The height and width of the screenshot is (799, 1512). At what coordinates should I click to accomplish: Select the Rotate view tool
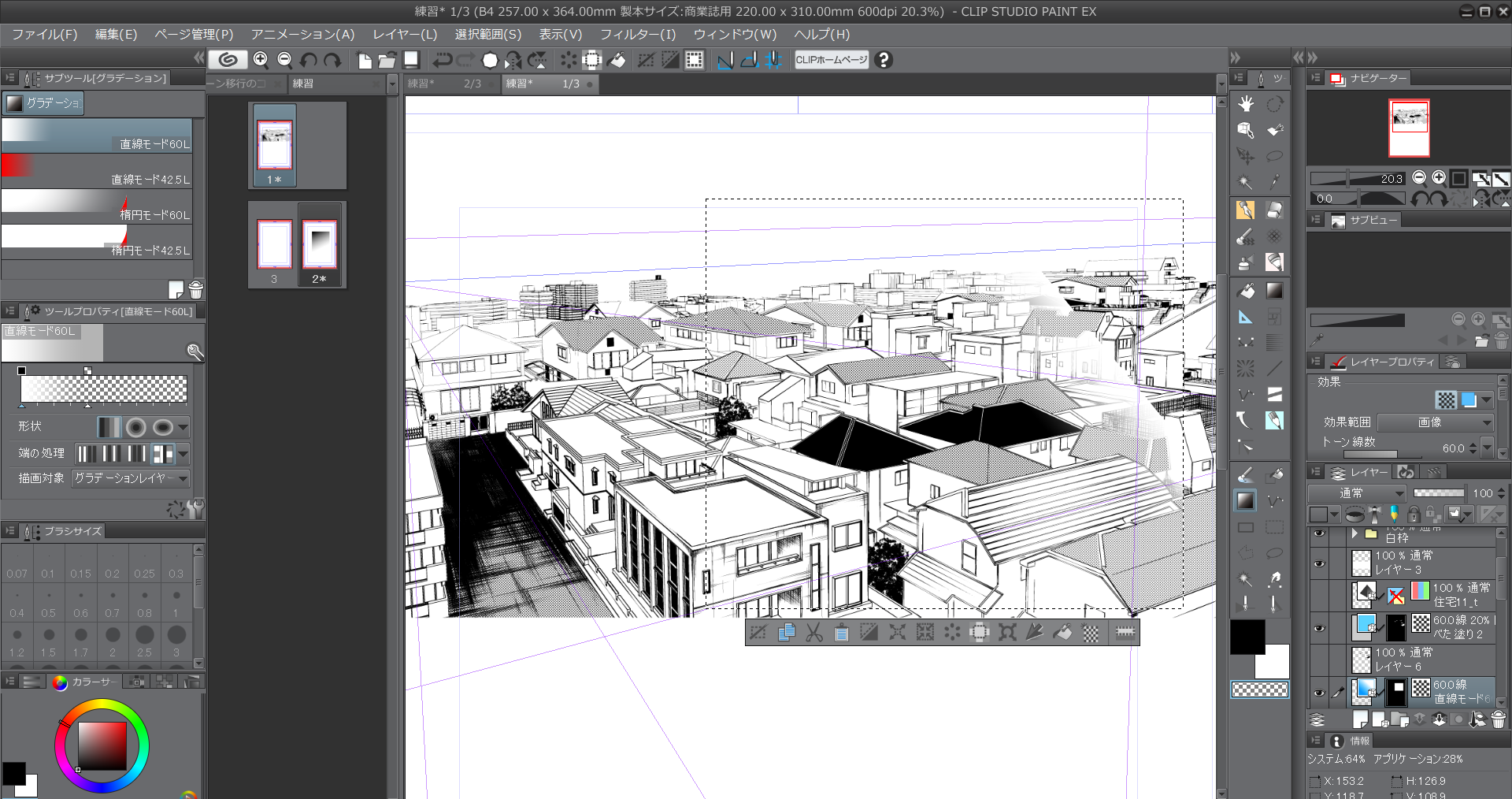[x=1275, y=104]
